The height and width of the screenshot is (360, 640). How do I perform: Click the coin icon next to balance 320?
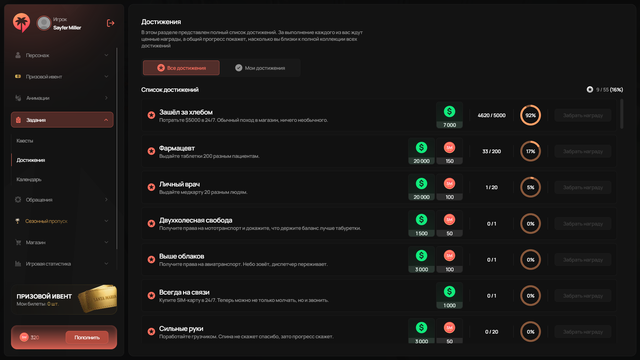24,337
